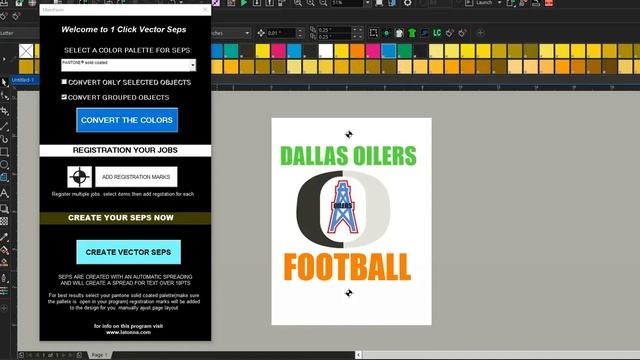
Task: Select the Freehand line tool
Action: (x=4, y=126)
